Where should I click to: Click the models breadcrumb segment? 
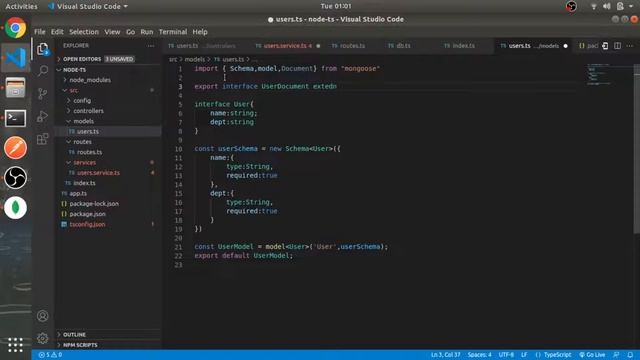(x=194, y=60)
